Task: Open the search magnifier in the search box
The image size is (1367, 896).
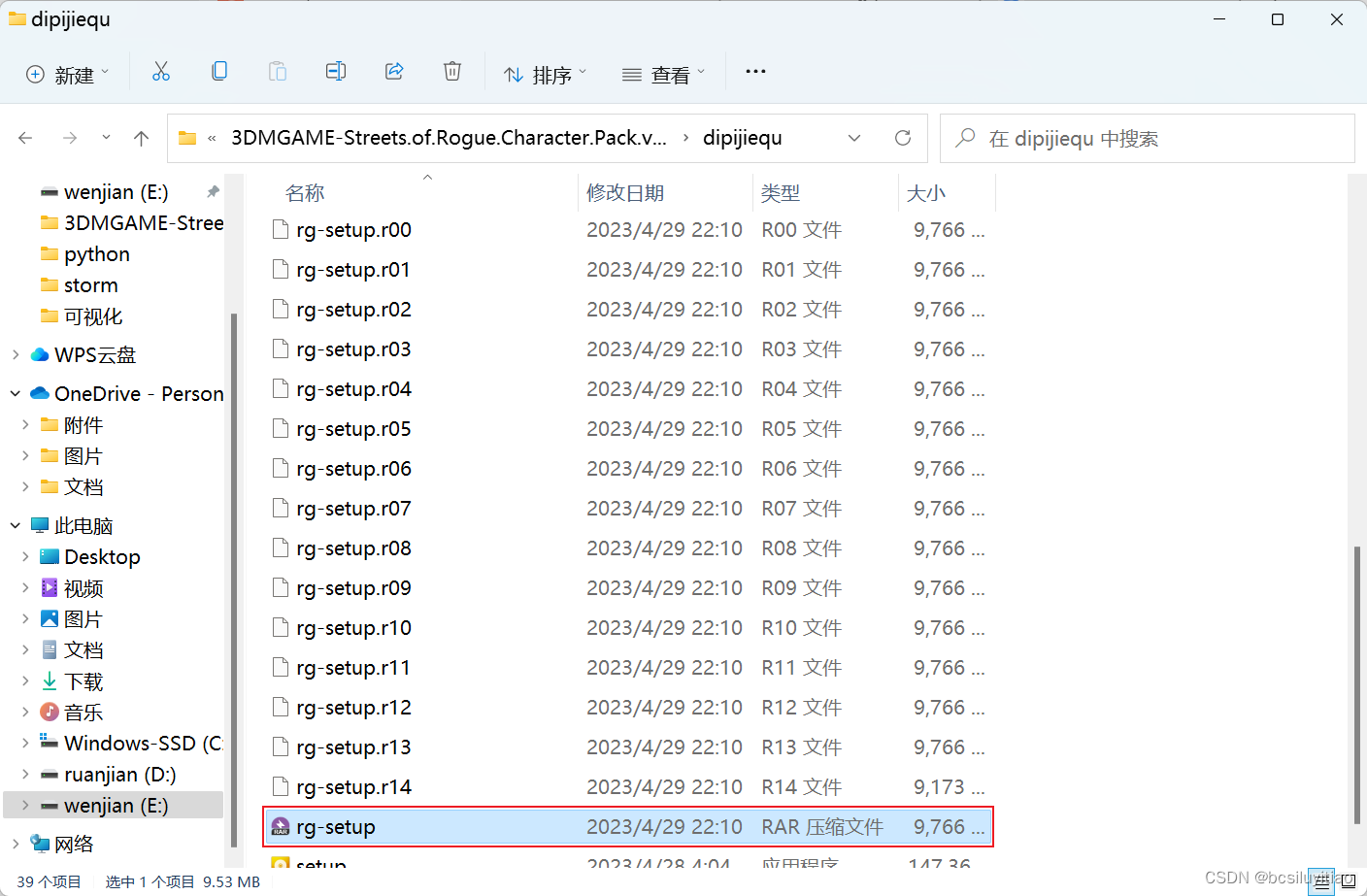Action: (x=964, y=138)
